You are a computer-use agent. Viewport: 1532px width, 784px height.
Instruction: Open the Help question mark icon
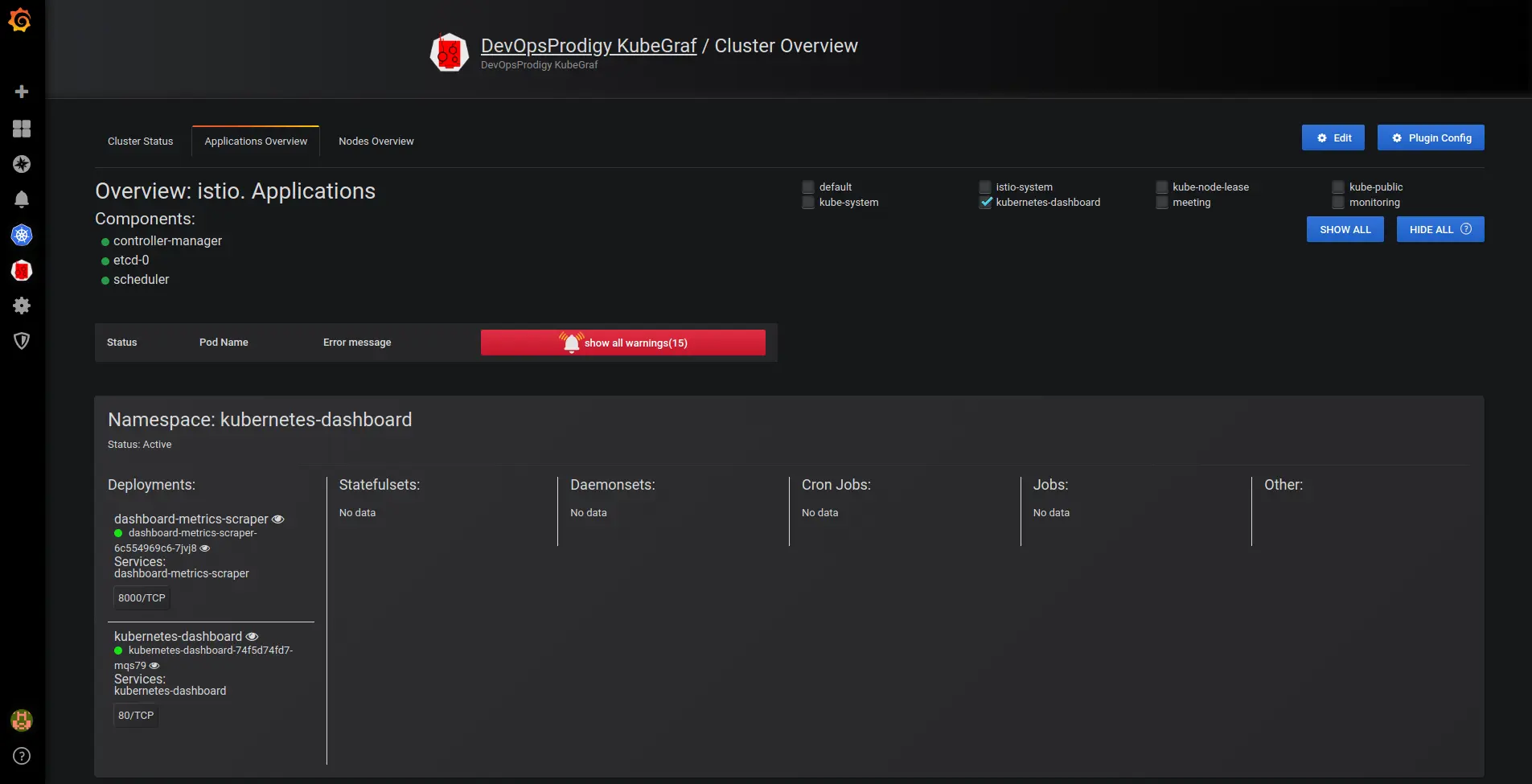(22, 756)
